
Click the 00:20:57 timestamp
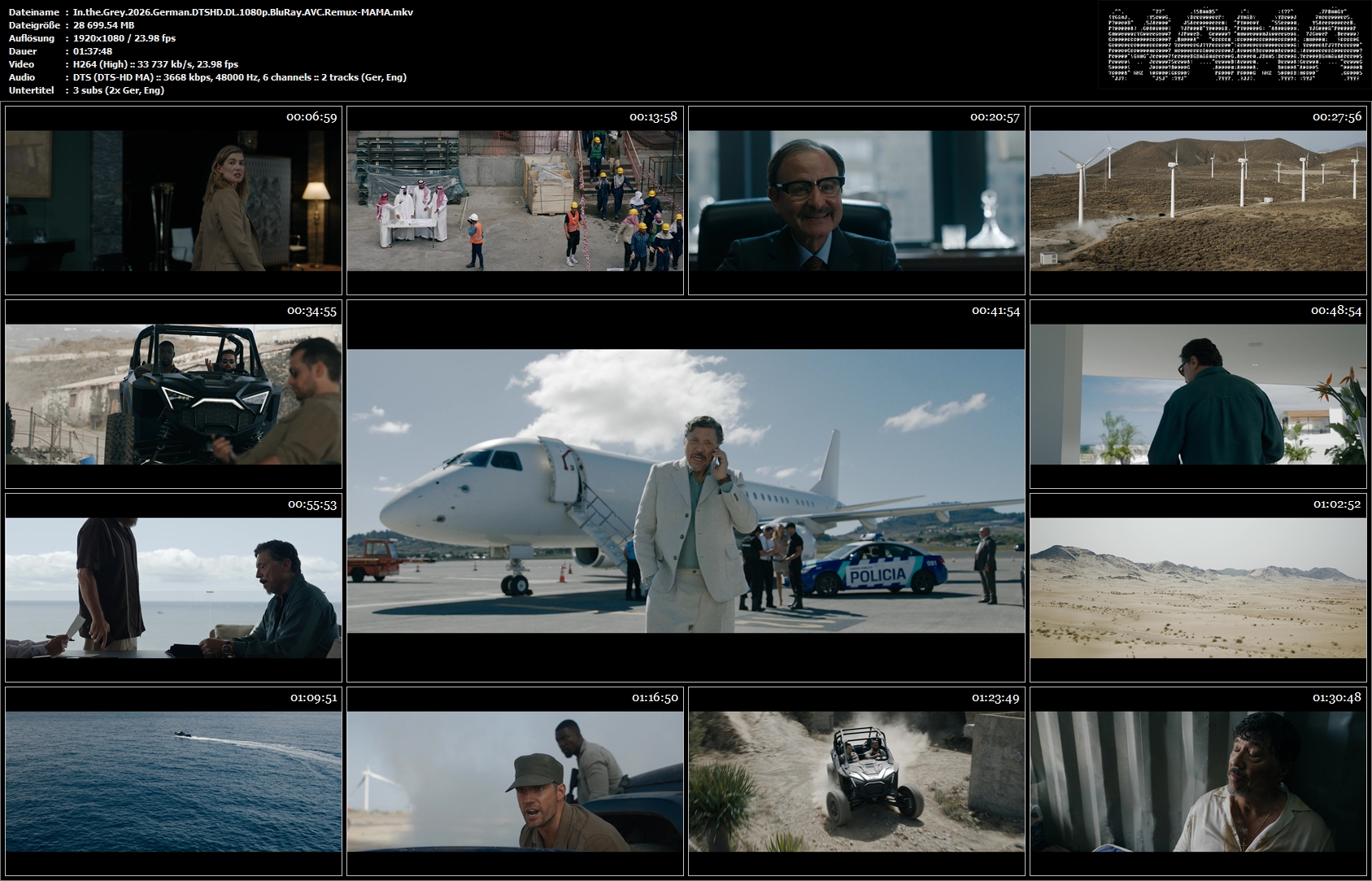coord(995,117)
